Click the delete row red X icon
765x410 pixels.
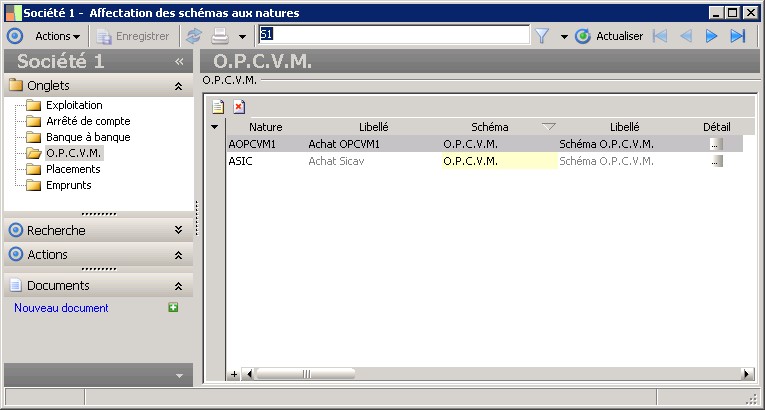[x=239, y=107]
